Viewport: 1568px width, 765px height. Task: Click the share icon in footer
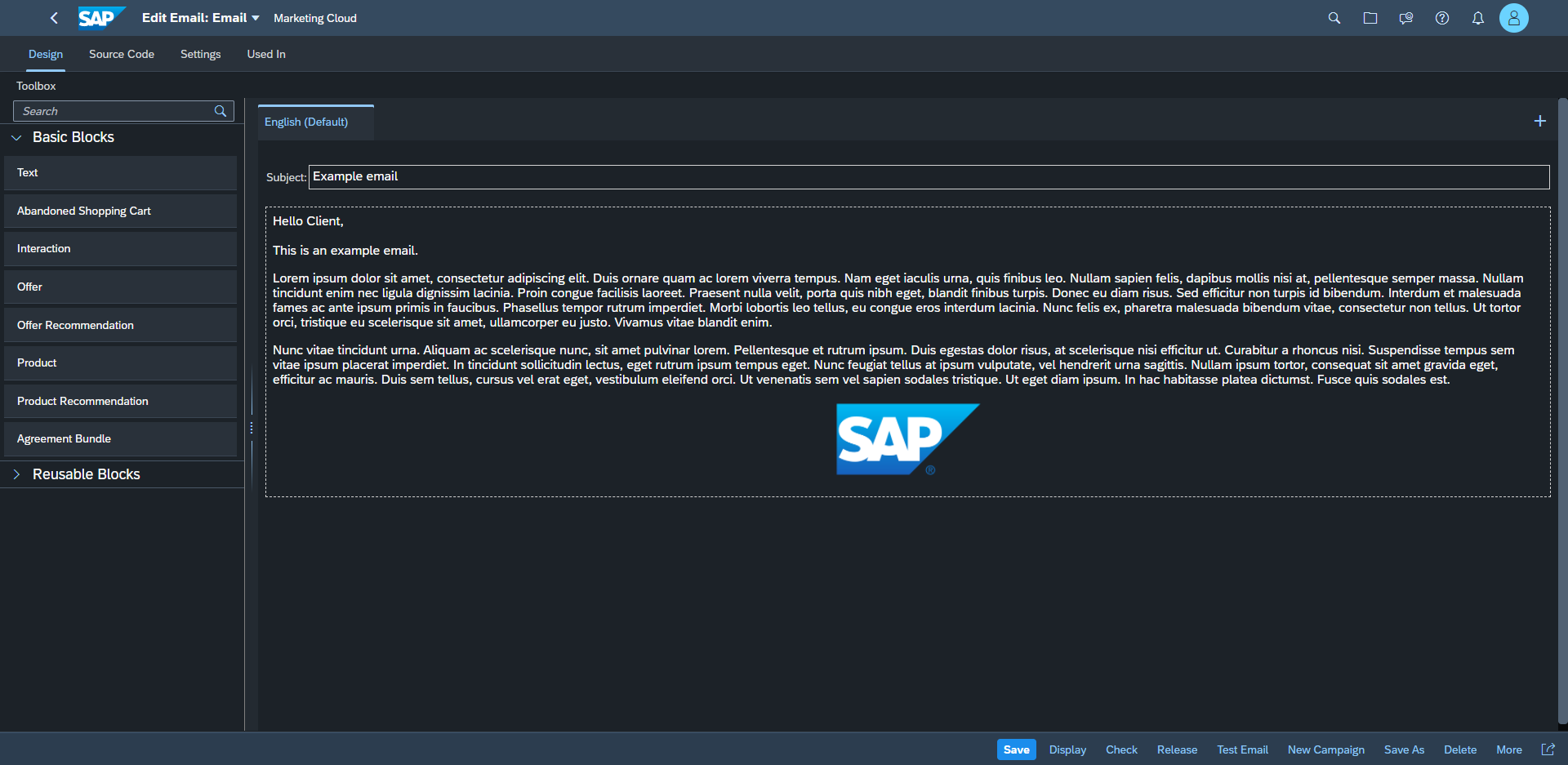(x=1548, y=749)
